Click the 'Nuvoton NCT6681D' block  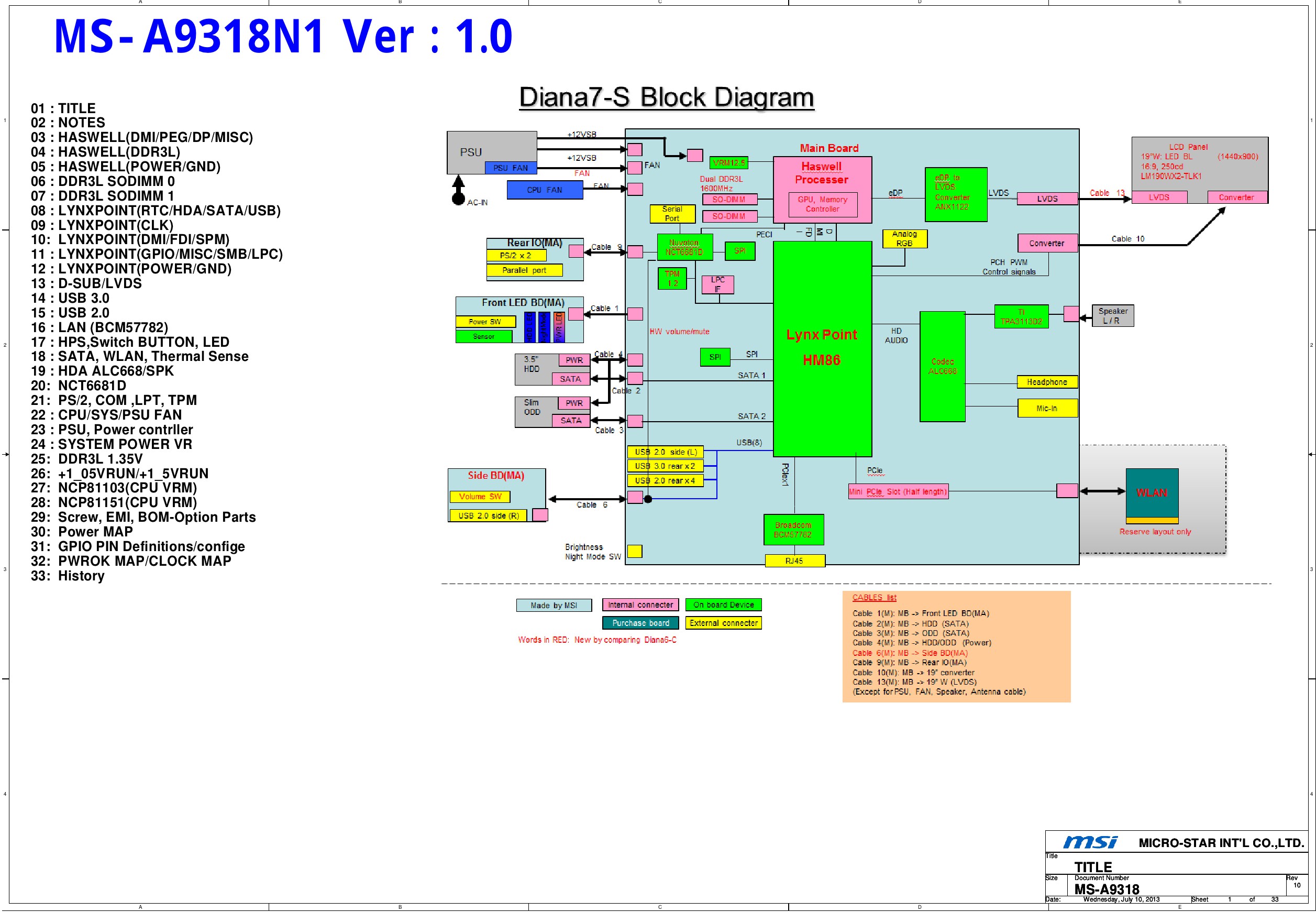684,247
